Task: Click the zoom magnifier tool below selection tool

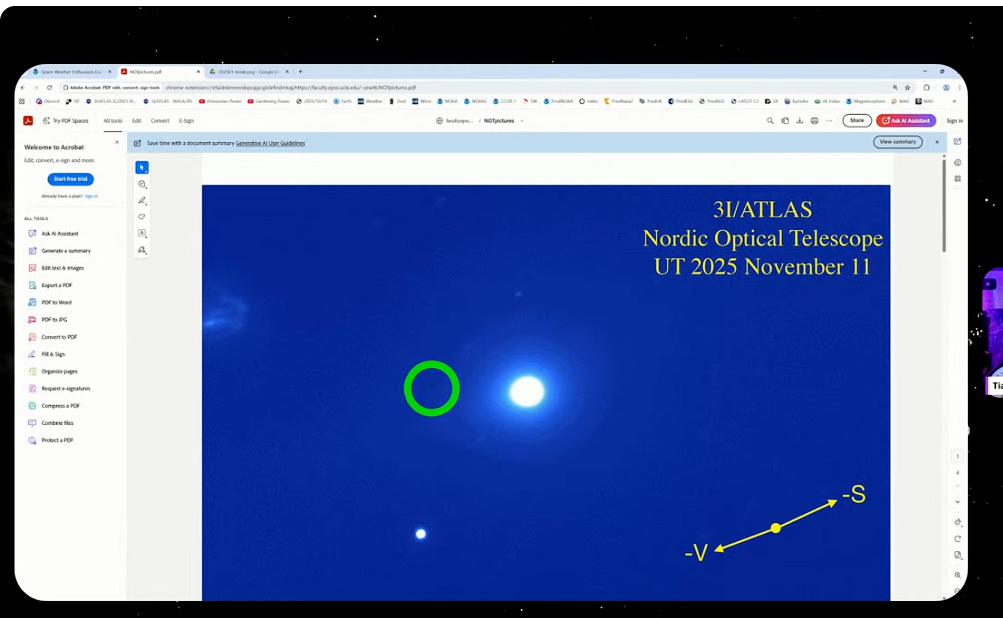Action: pyautogui.click(x=142, y=184)
